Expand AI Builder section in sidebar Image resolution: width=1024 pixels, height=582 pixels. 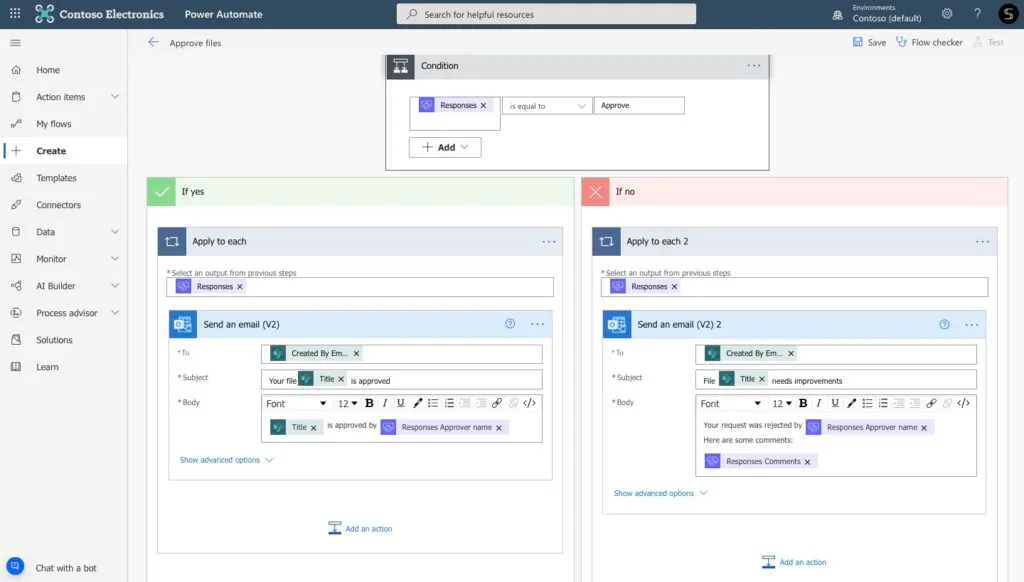click(115, 286)
